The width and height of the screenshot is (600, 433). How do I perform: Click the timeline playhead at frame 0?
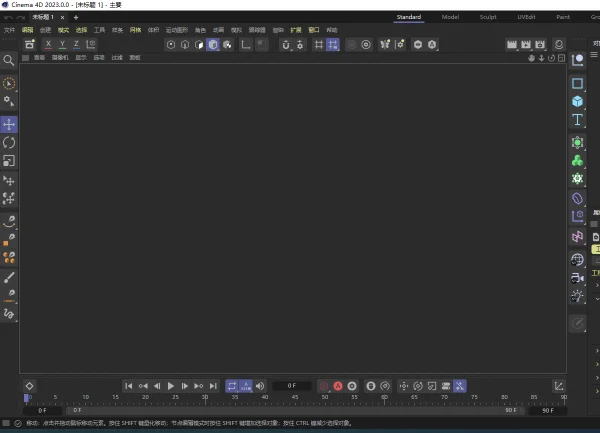click(x=26, y=398)
